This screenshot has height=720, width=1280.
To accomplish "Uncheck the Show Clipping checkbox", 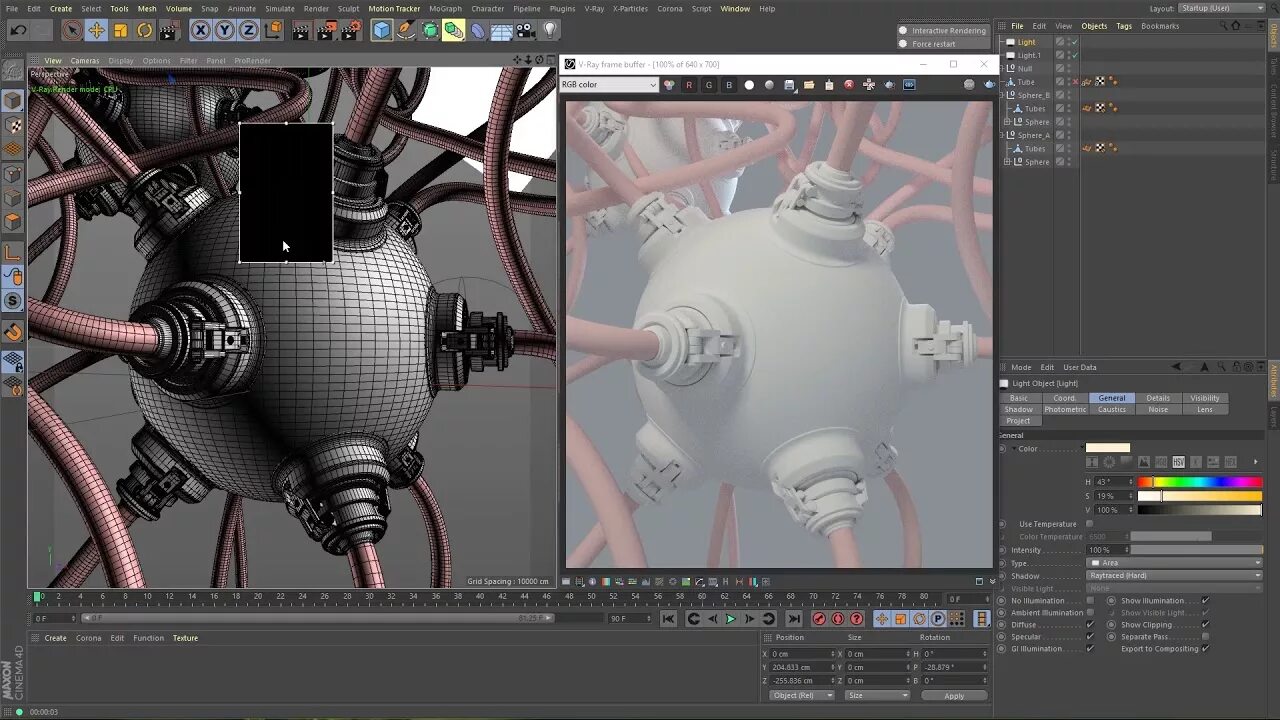I will [x=1205, y=625].
